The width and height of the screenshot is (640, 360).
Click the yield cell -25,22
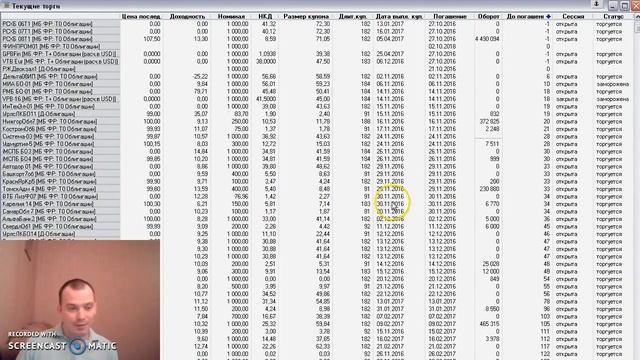[x=200, y=76]
